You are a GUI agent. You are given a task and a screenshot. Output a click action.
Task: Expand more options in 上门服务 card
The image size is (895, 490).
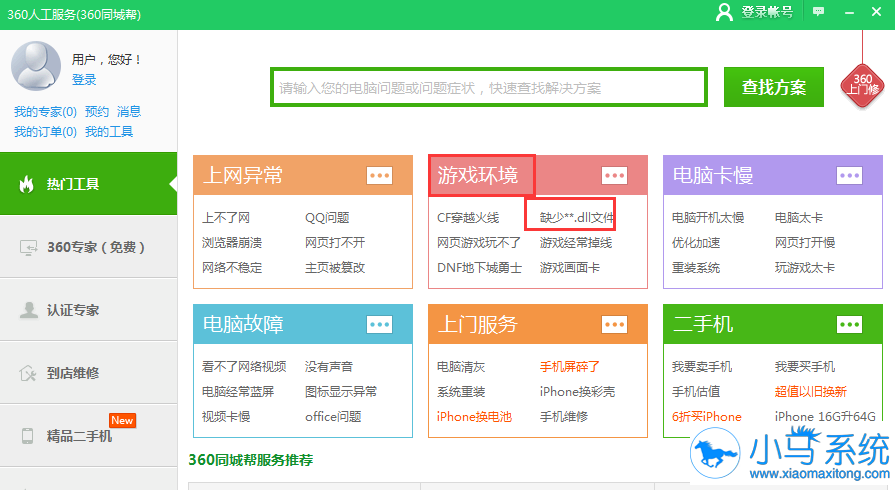[614, 324]
